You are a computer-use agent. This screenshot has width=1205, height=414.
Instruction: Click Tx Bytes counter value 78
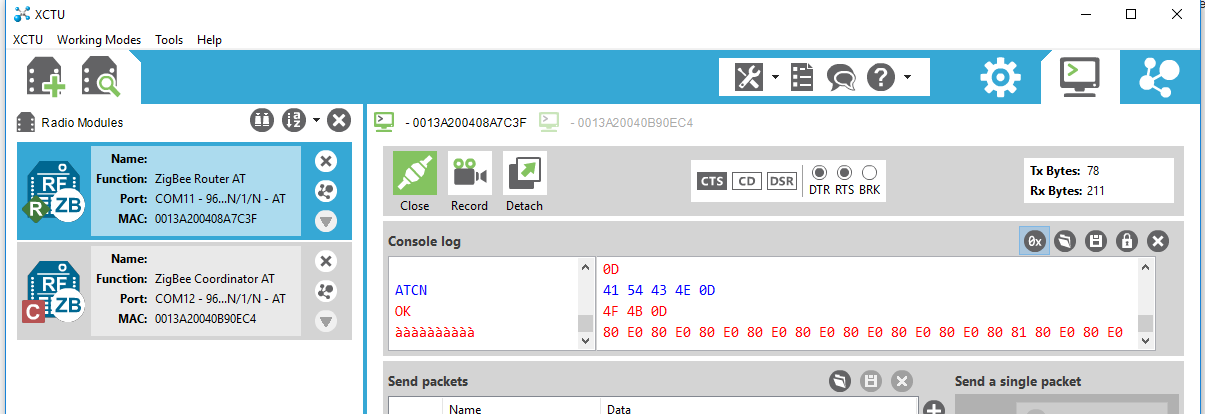coord(1092,171)
